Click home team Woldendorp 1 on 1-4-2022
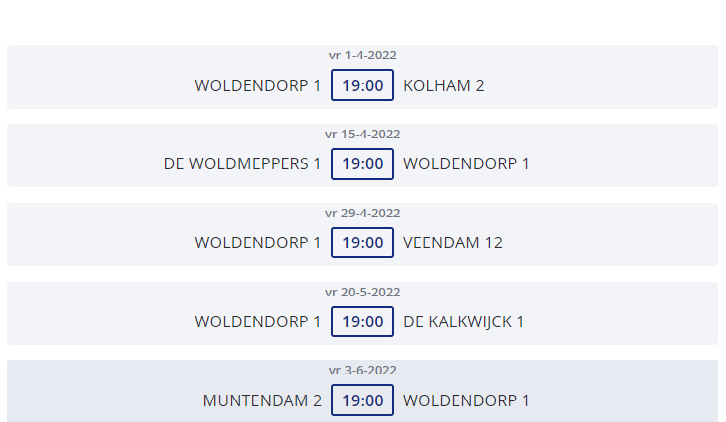Image resolution: width=726 pixels, height=422 pixels. (257, 86)
